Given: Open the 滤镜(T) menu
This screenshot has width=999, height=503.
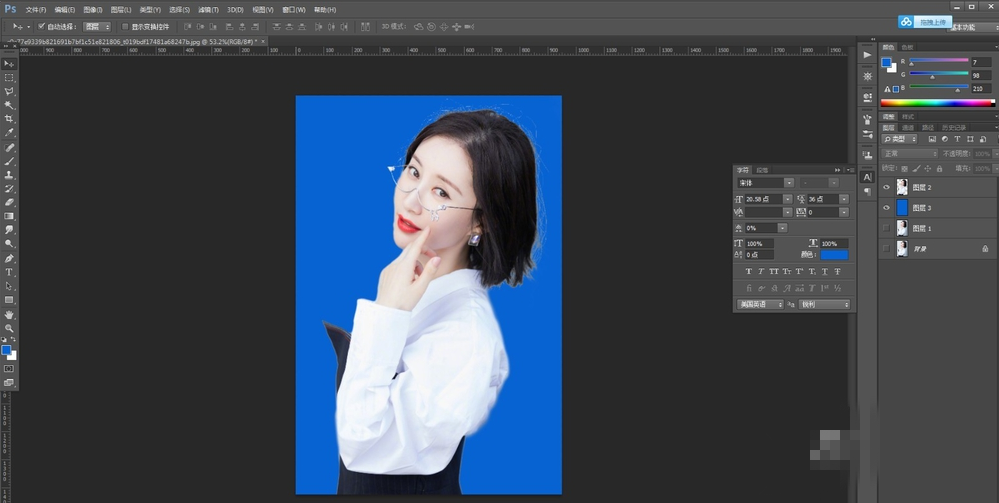Looking at the screenshot, I should coord(209,9).
